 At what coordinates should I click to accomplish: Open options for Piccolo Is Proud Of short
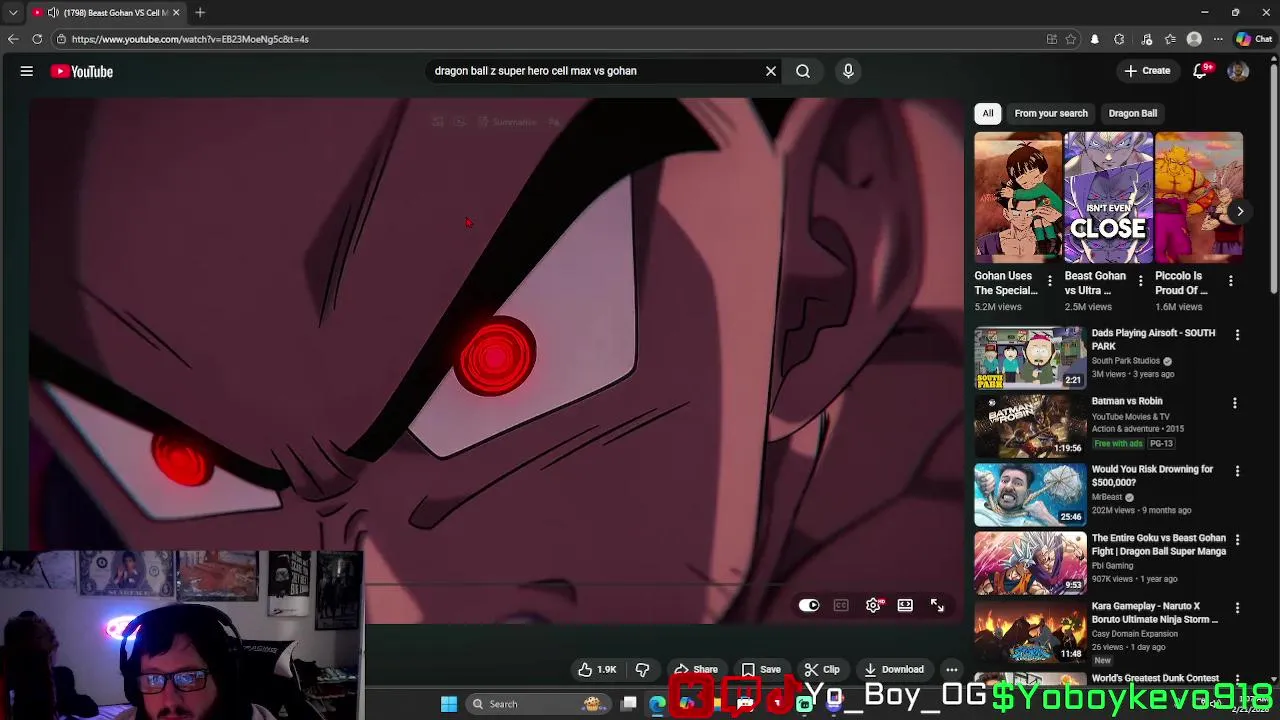[1231, 282]
